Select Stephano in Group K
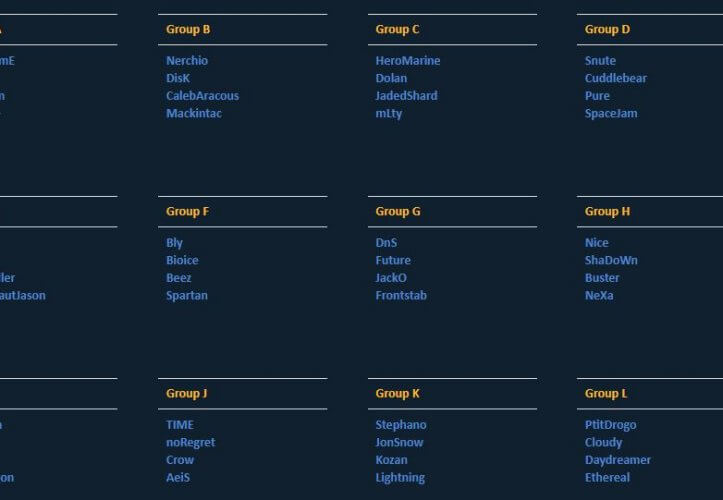Viewport: 723px width, 500px height. click(400, 425)
